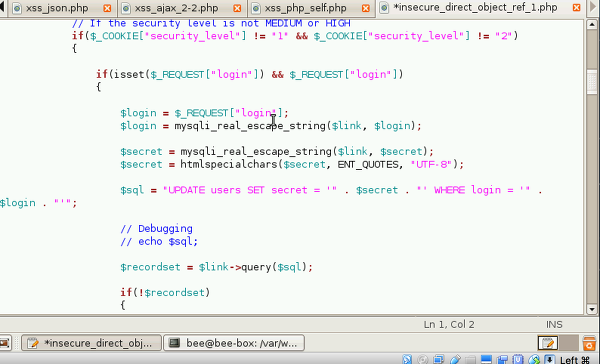Image resolution: width=600 pixels, height=364 pixels.
Task: Click the VirtualBox CPU chip icon
Action: pyautogui.click(x=518, y=360)
